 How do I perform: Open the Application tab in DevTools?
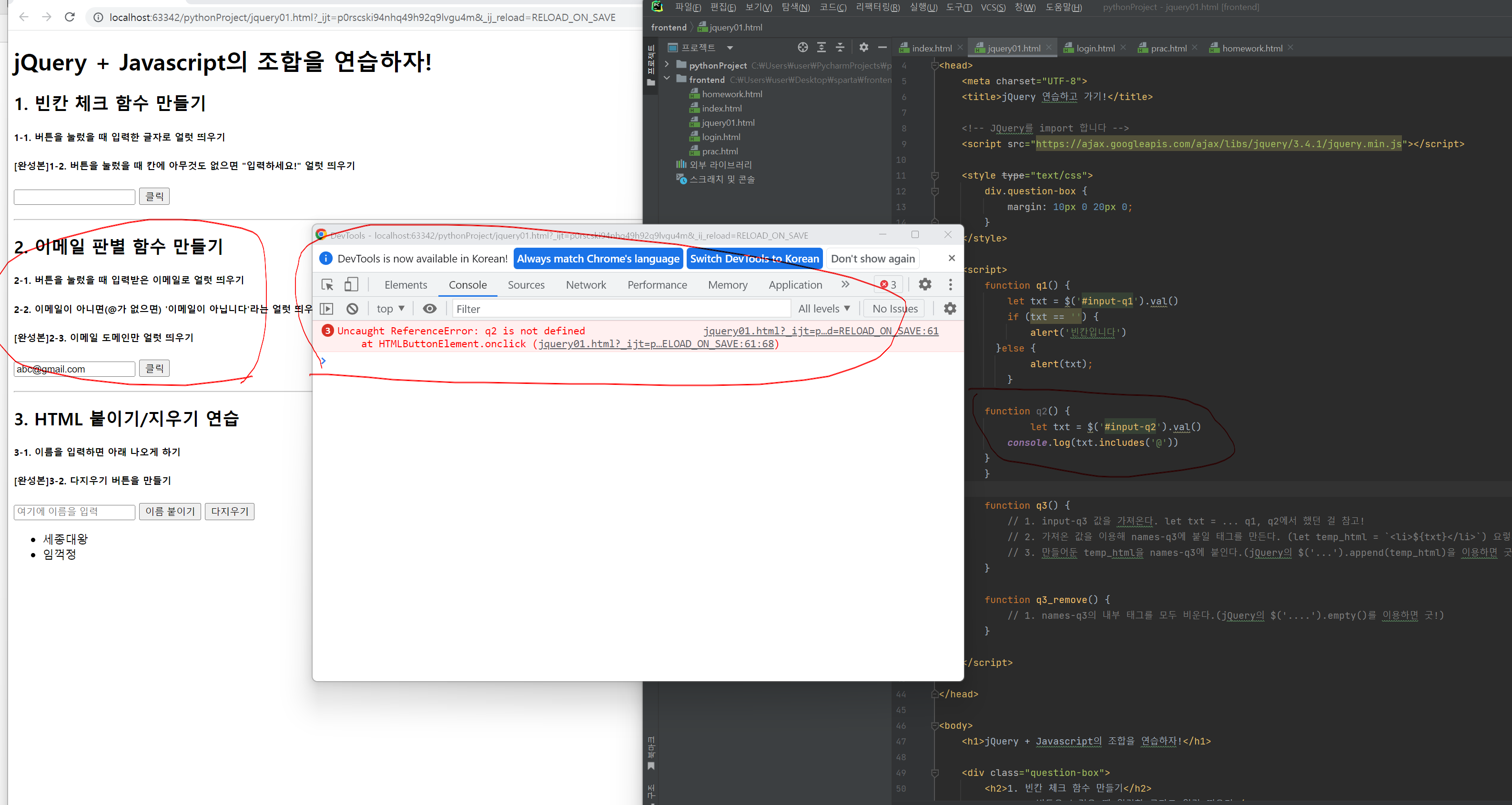795,284
